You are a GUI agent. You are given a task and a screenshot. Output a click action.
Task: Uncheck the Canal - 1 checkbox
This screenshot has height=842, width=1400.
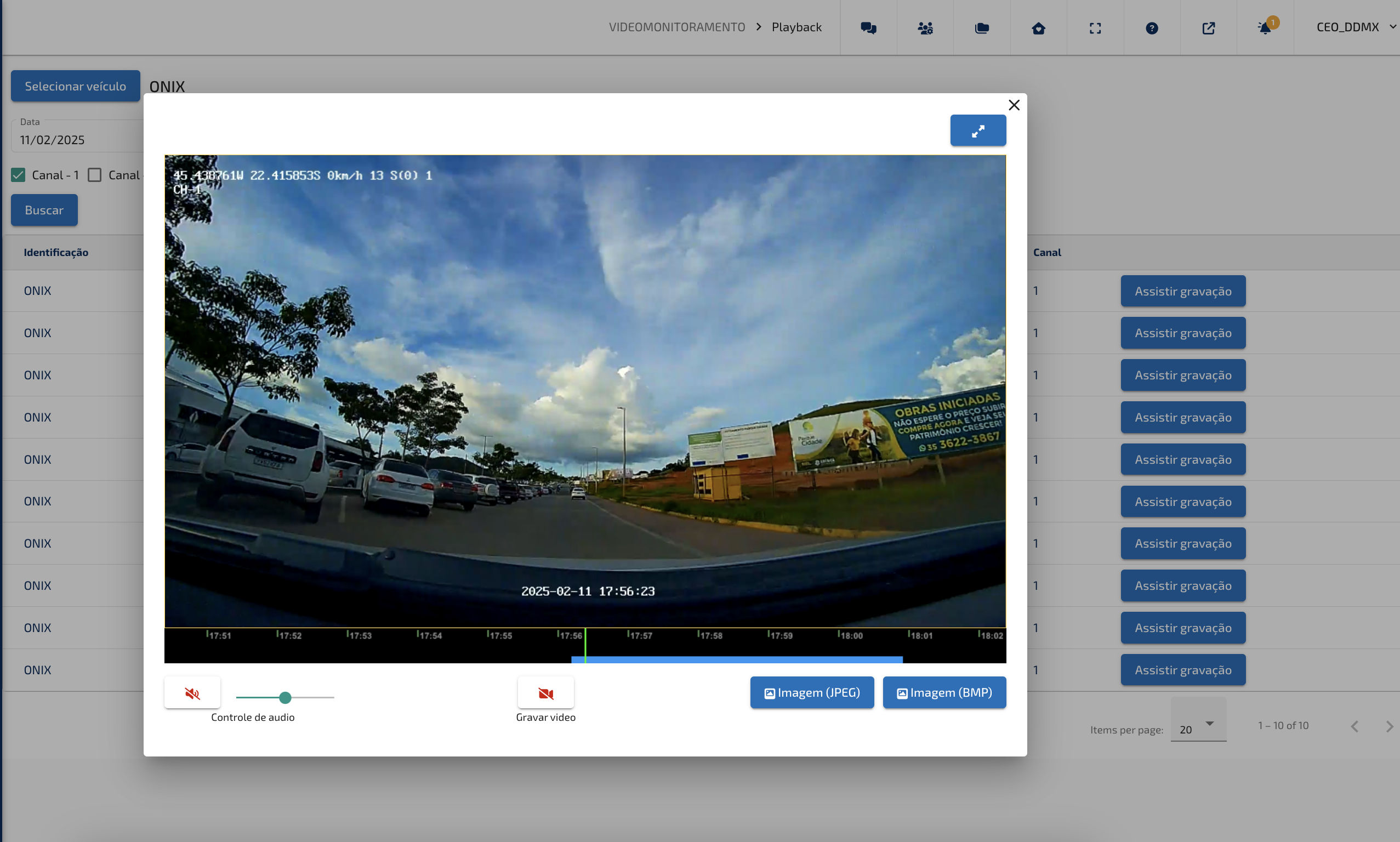[x=18, y=175]
